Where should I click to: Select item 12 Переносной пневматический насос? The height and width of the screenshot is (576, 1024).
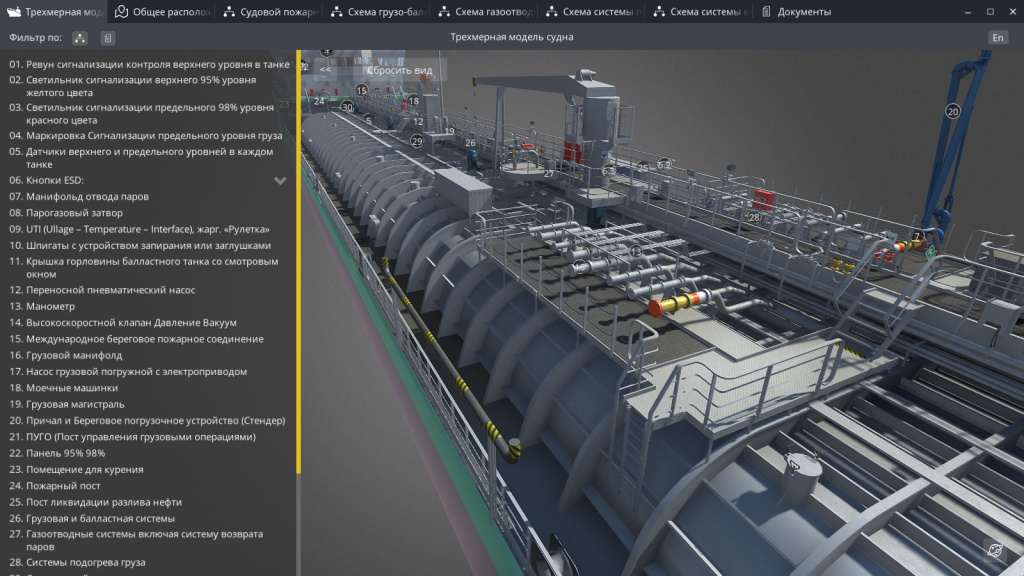point(102,290)
